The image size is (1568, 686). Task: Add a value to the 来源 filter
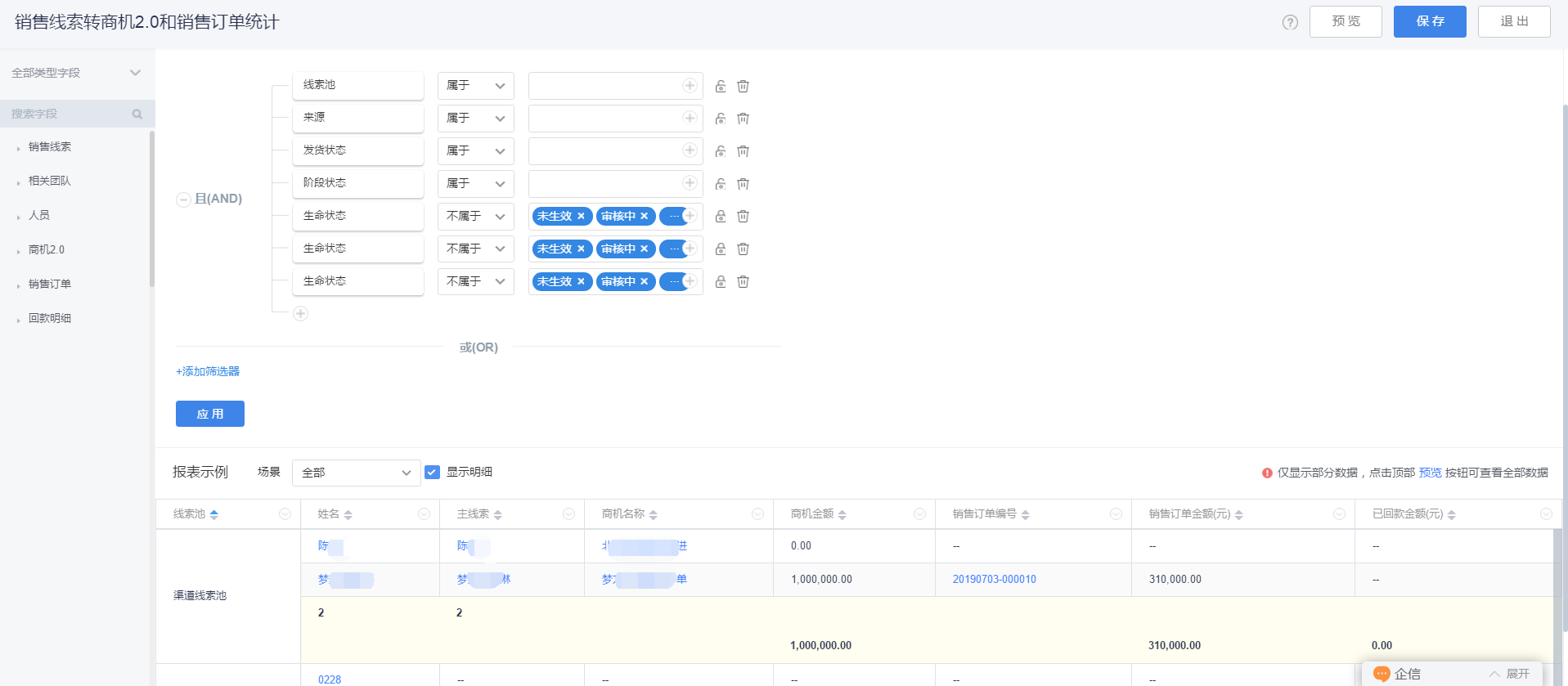coord(690,118)
